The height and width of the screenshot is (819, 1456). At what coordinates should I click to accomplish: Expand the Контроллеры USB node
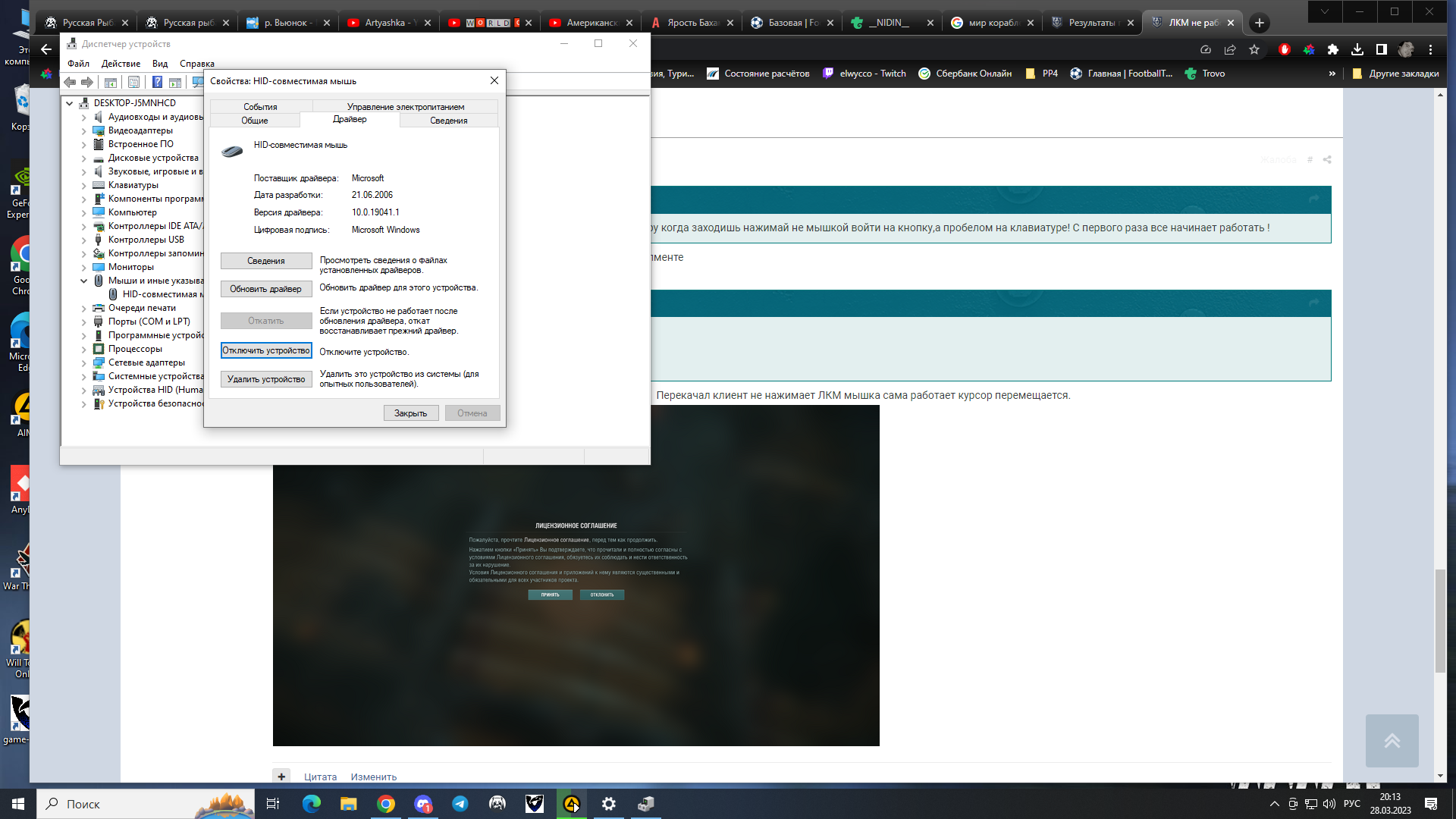coord(84,240)
